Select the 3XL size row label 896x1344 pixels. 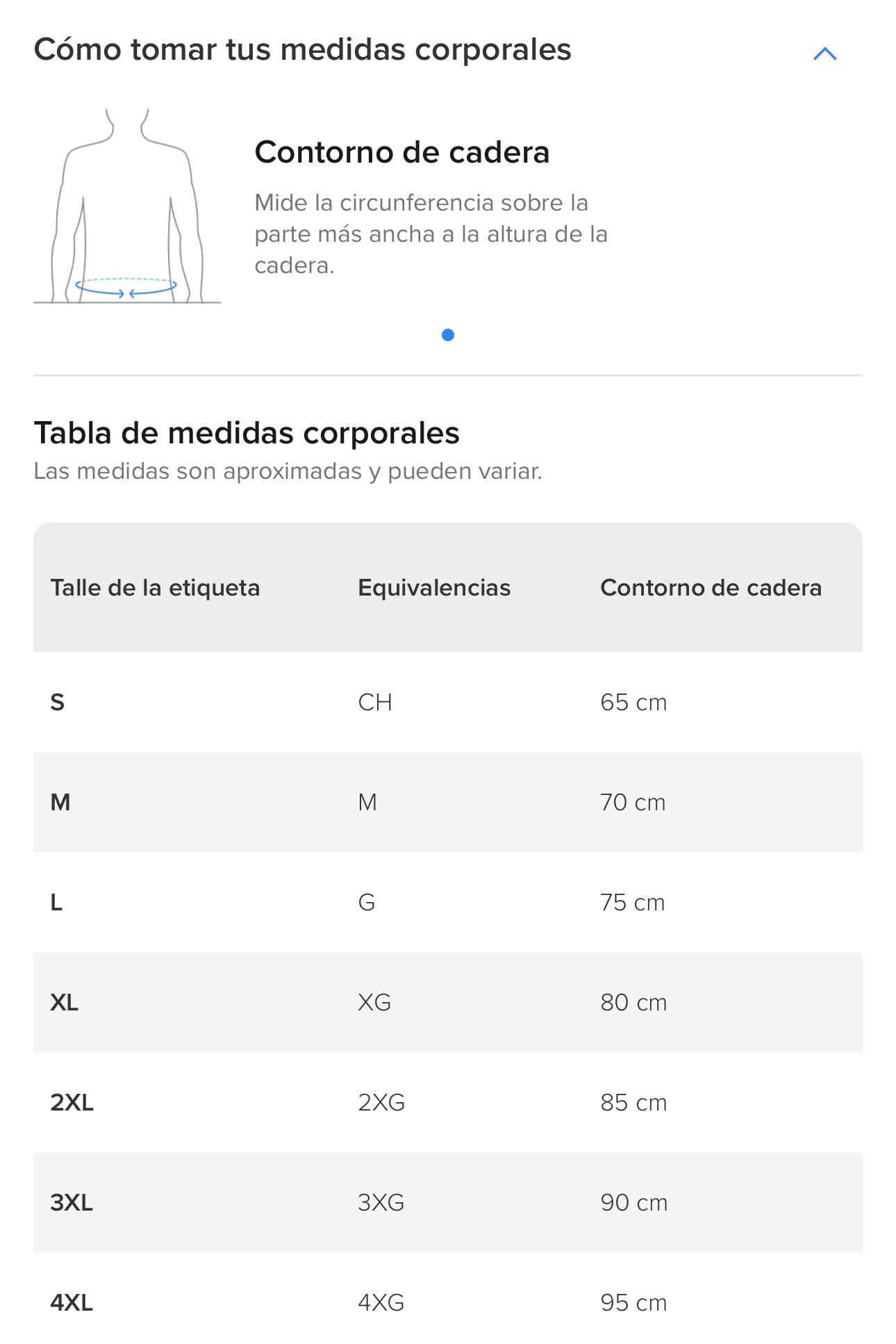(x=72, y=1203)
